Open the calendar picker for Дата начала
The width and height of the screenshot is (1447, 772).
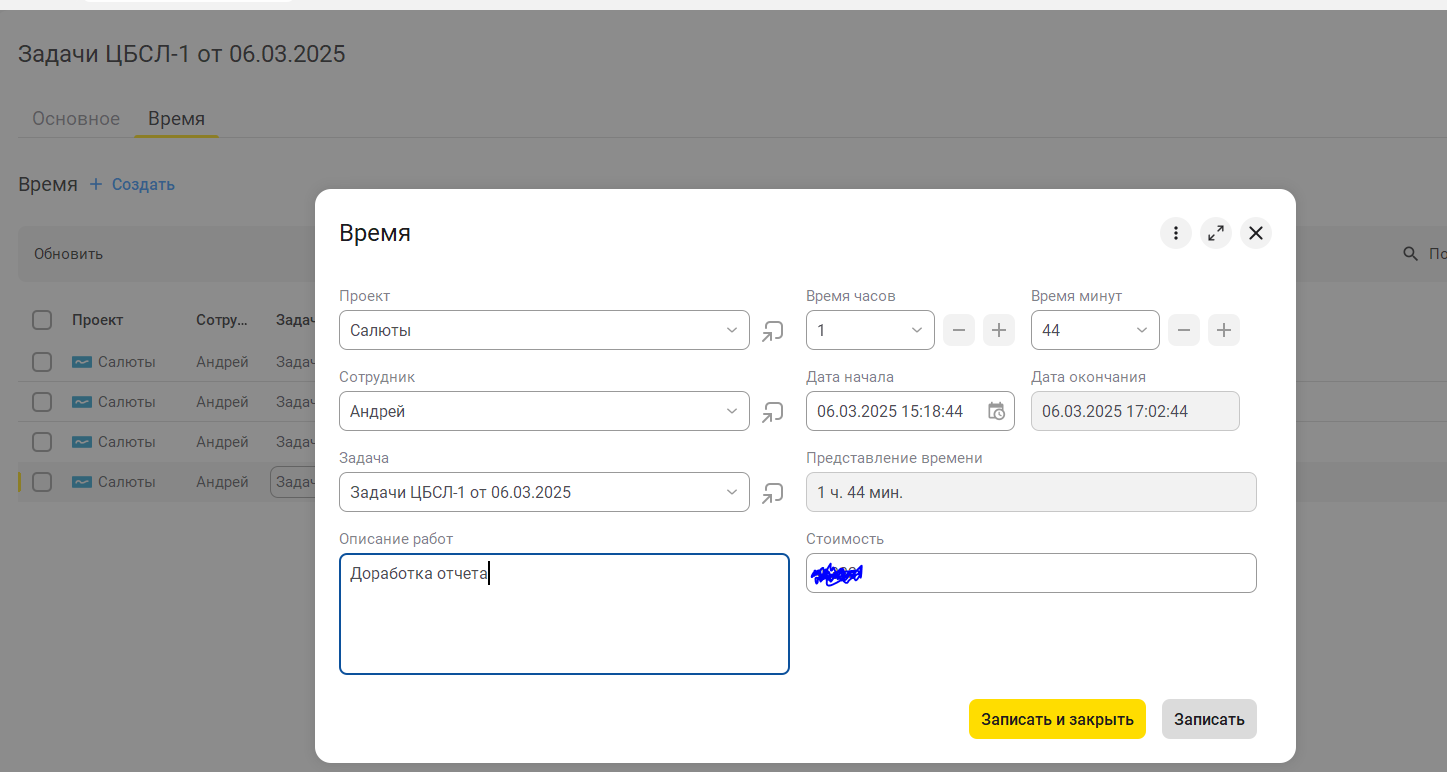[996, 411]
